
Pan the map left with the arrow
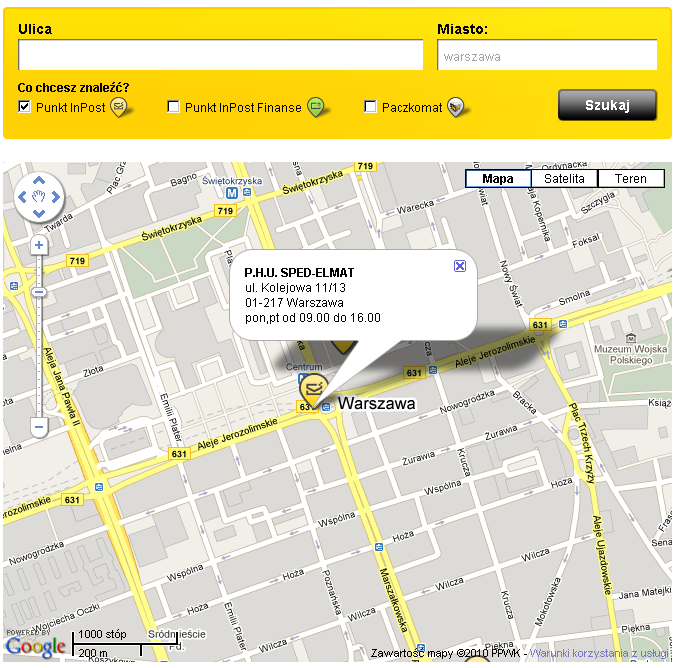coord(22,195)
